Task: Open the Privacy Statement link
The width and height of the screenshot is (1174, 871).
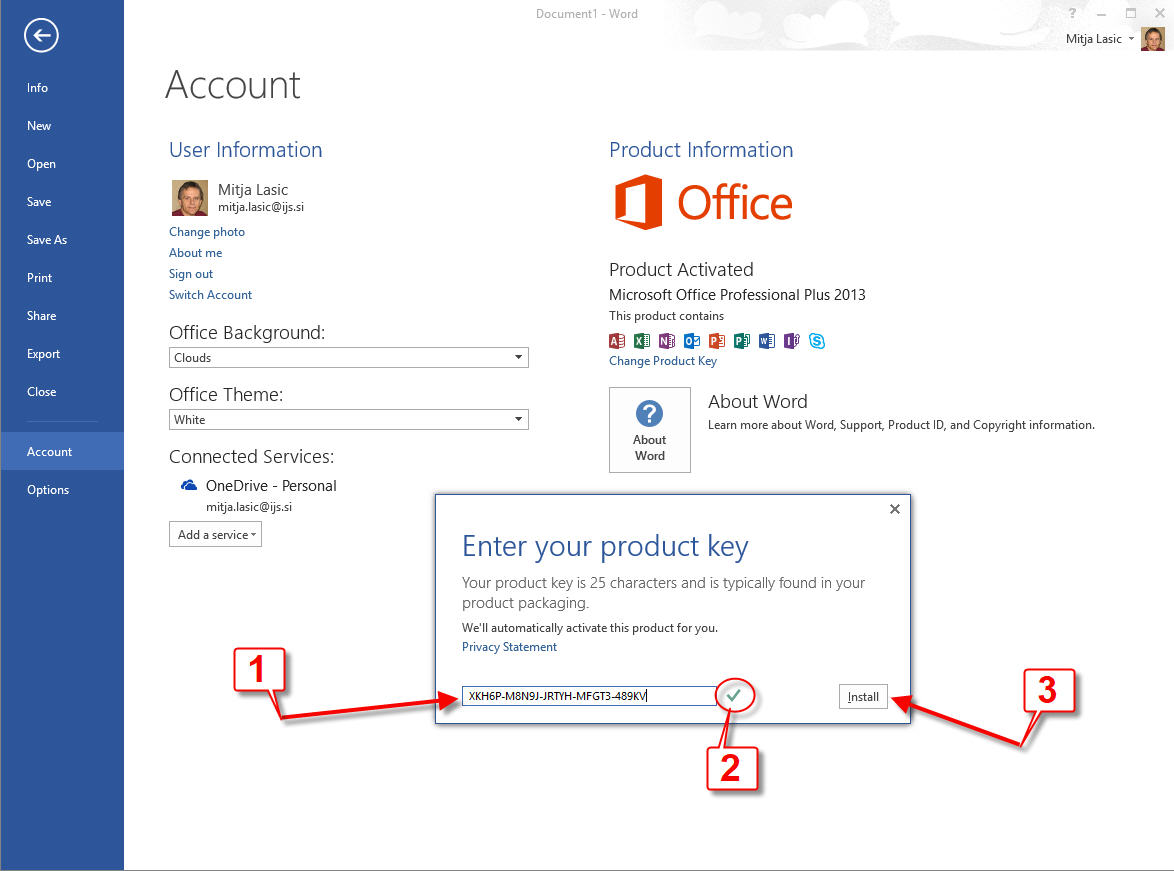Action: click(509, 647)
